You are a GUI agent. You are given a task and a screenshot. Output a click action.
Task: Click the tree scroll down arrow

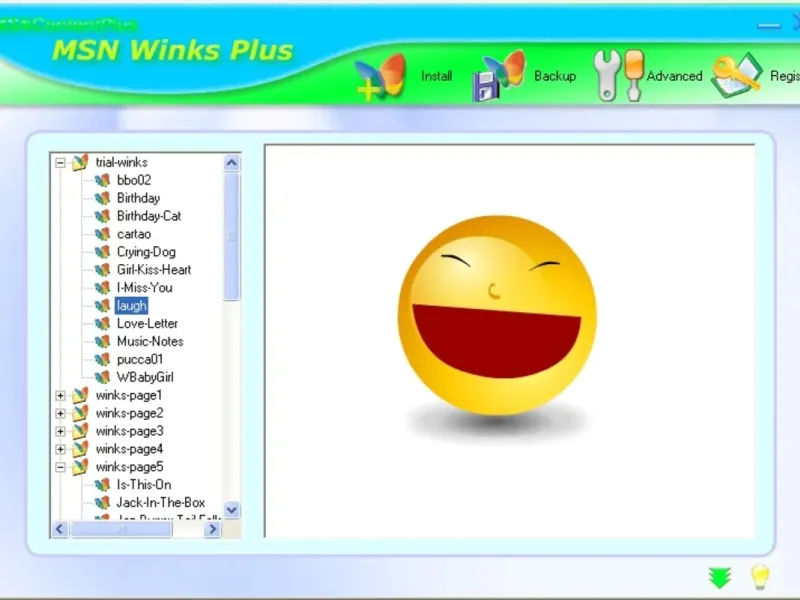click(232, 510)
